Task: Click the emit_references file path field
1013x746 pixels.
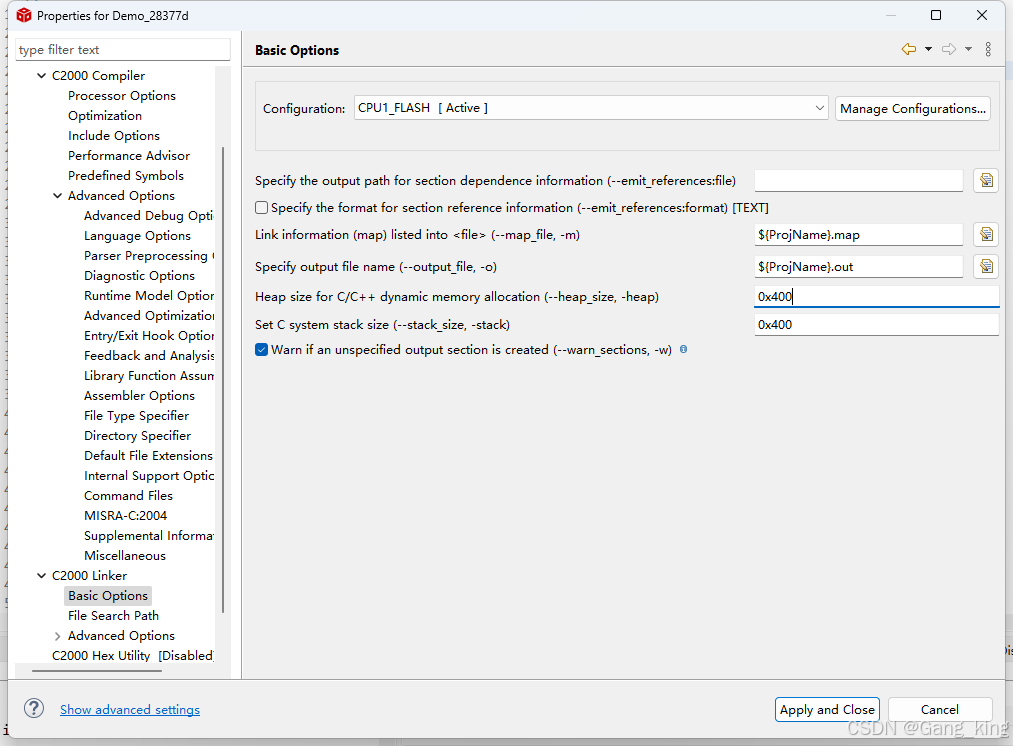Action: (859, 180)
